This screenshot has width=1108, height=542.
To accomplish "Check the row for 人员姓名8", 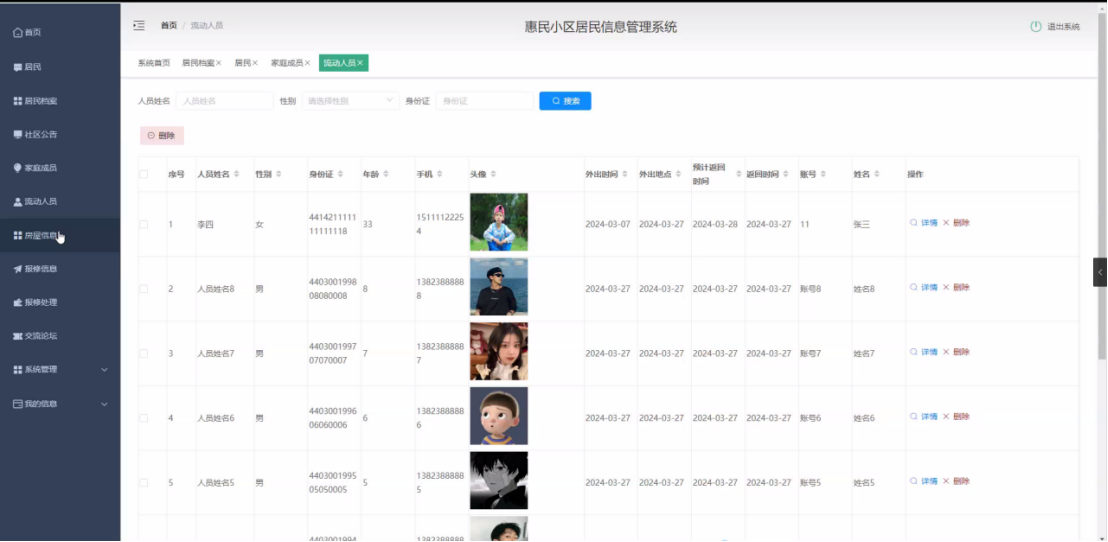I will point(144,289).
